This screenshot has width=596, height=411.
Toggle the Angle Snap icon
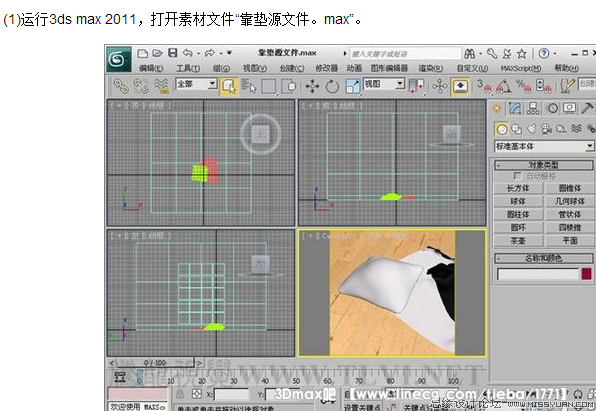coord(503,86)
